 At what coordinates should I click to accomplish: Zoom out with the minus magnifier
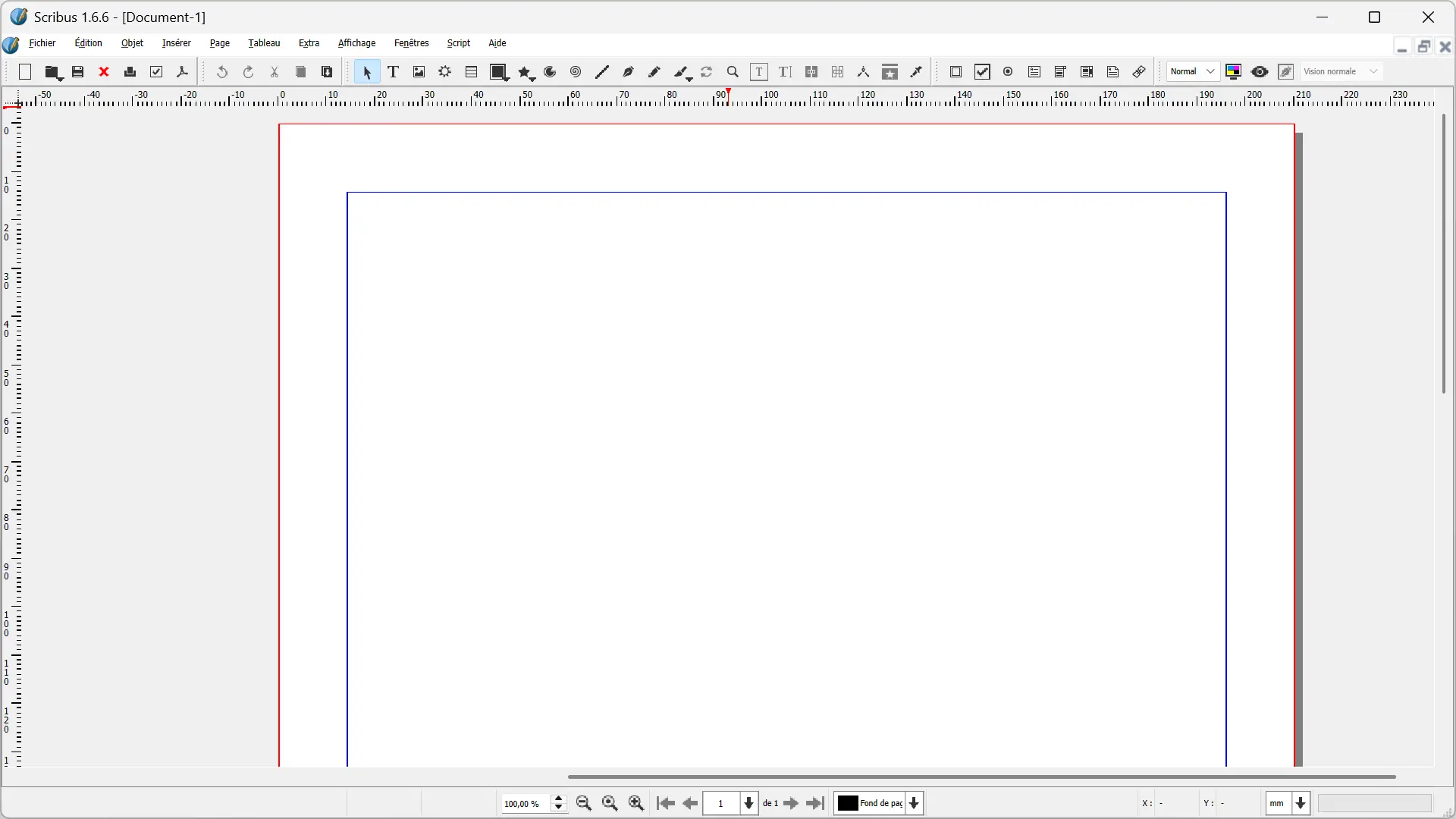pos(584,803)
